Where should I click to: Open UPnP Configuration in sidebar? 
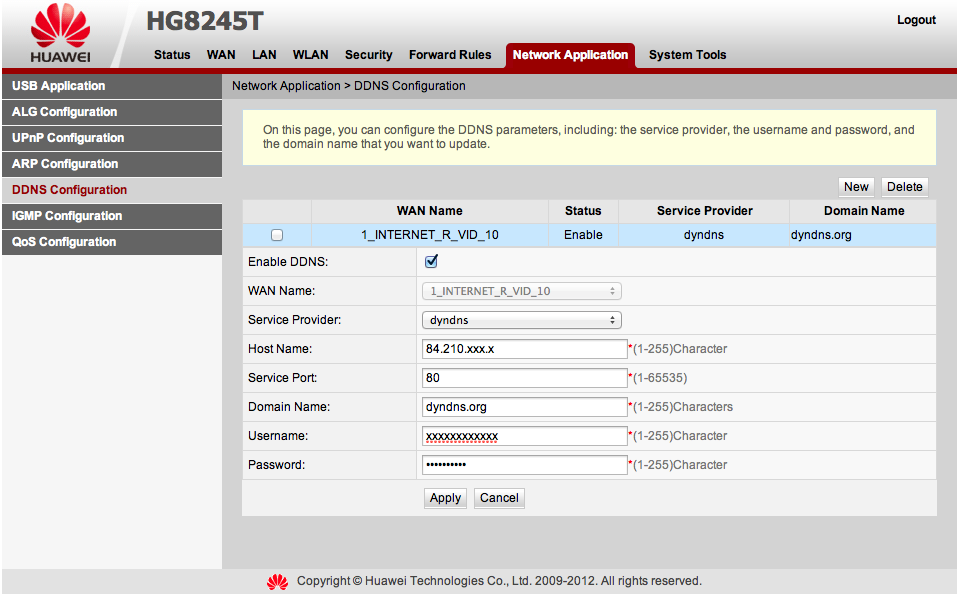point(112,138)
